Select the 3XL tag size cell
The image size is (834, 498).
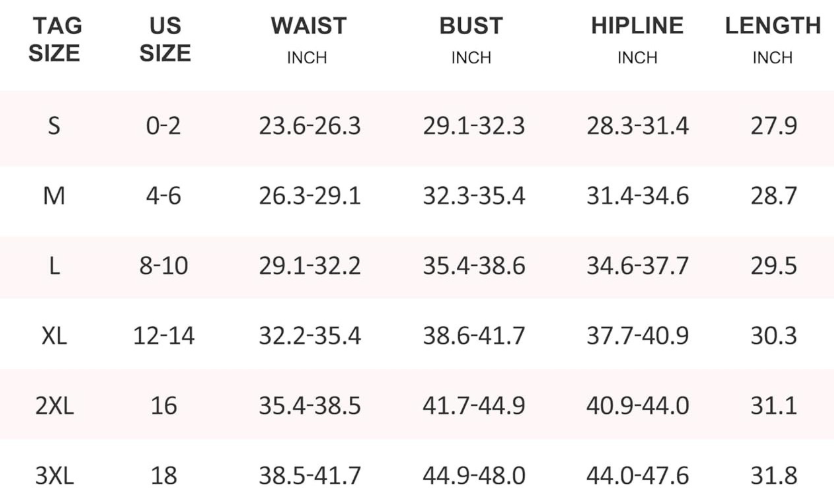(54, 476)
